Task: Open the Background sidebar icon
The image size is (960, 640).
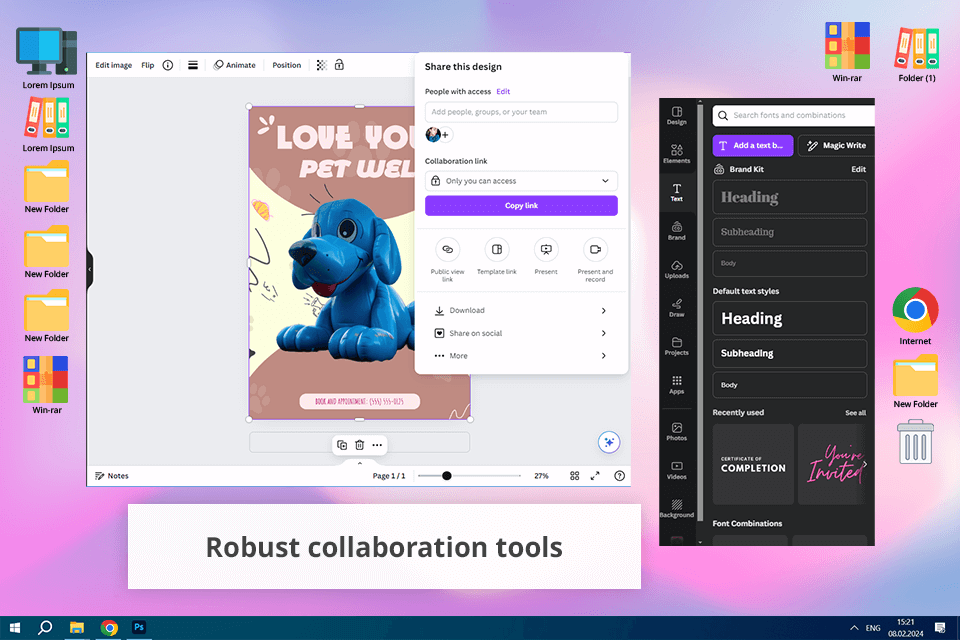Action: [677, 508]
